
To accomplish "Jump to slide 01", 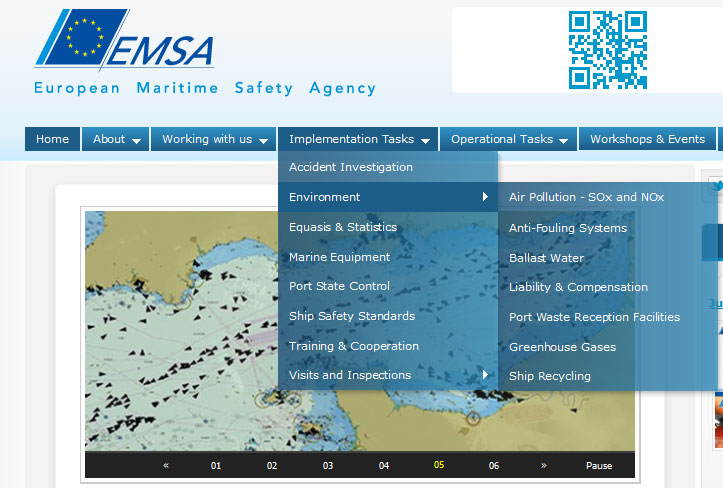I will (x=216, y=466).
